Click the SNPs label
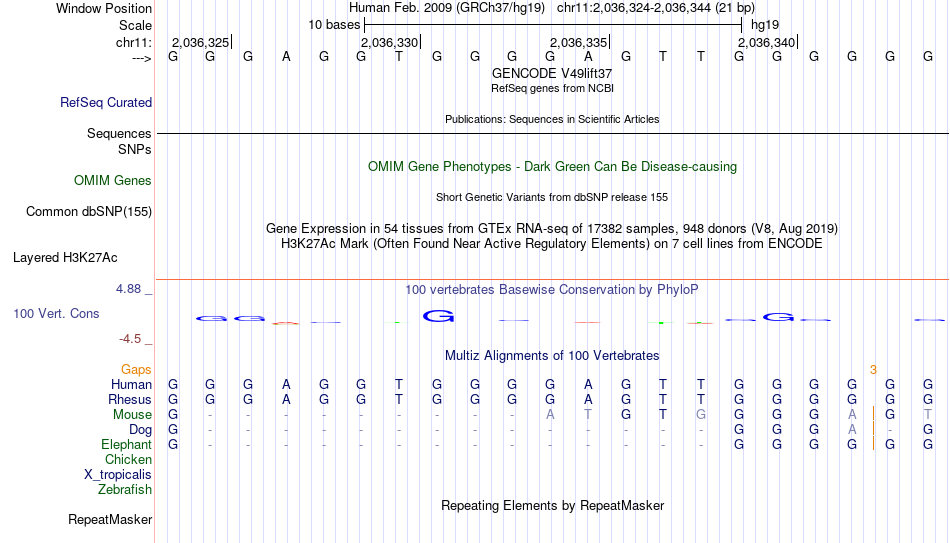The height and width of the screenshot is (543, 950). pyautogui.click(x=135, y=149)
